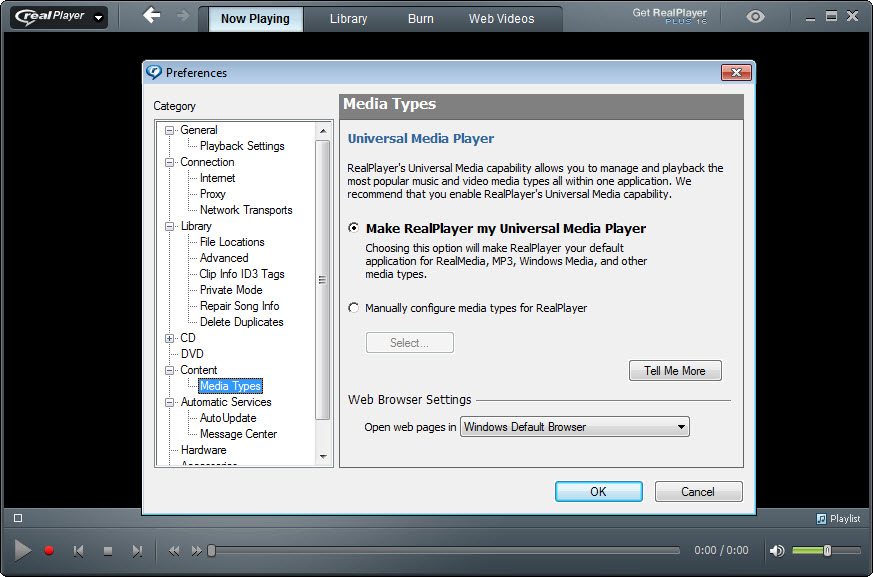Viewport: 873px width, 577px height.
Task: Select Hardware in category tree
Action: click(x=203, y=450)
